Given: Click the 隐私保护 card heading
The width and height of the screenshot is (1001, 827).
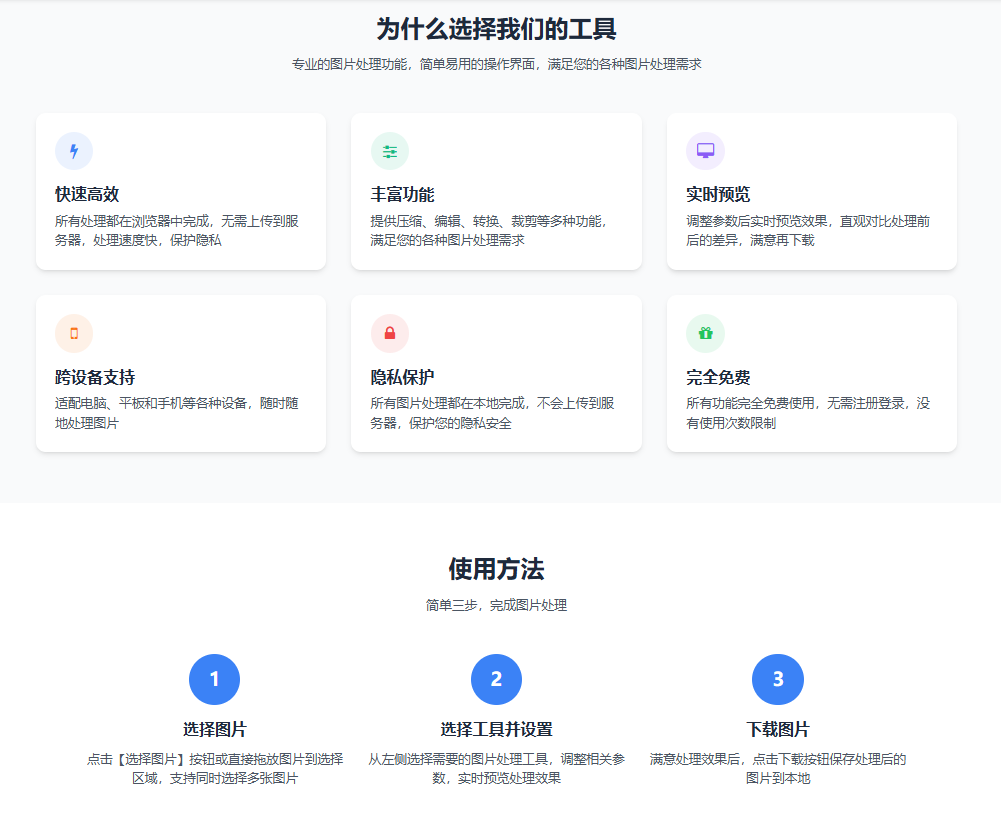Looking at the screenshot, I should pyautogui.click(x=402, y=378).
